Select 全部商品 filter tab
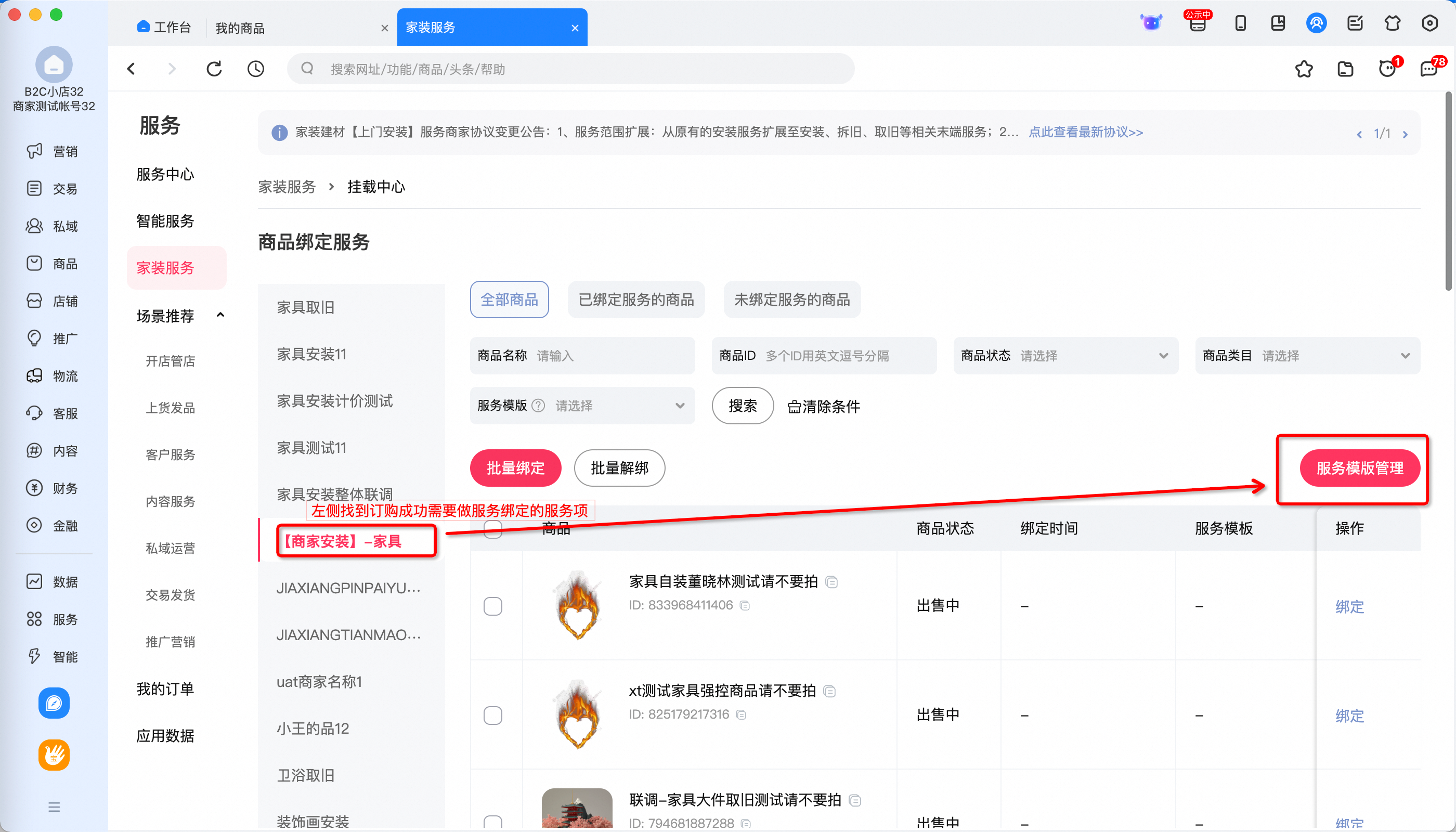 [x=509, y=300]
